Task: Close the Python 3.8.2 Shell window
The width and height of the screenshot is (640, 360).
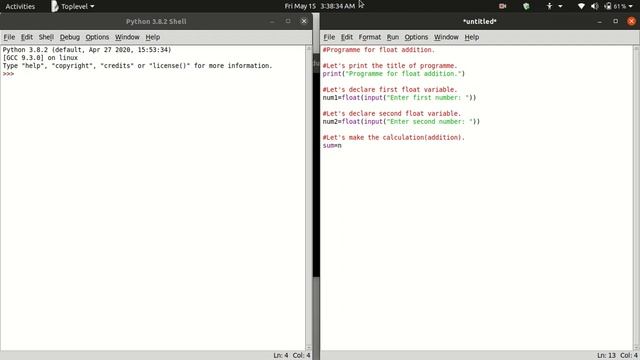Action: click(x=304, y=21)
